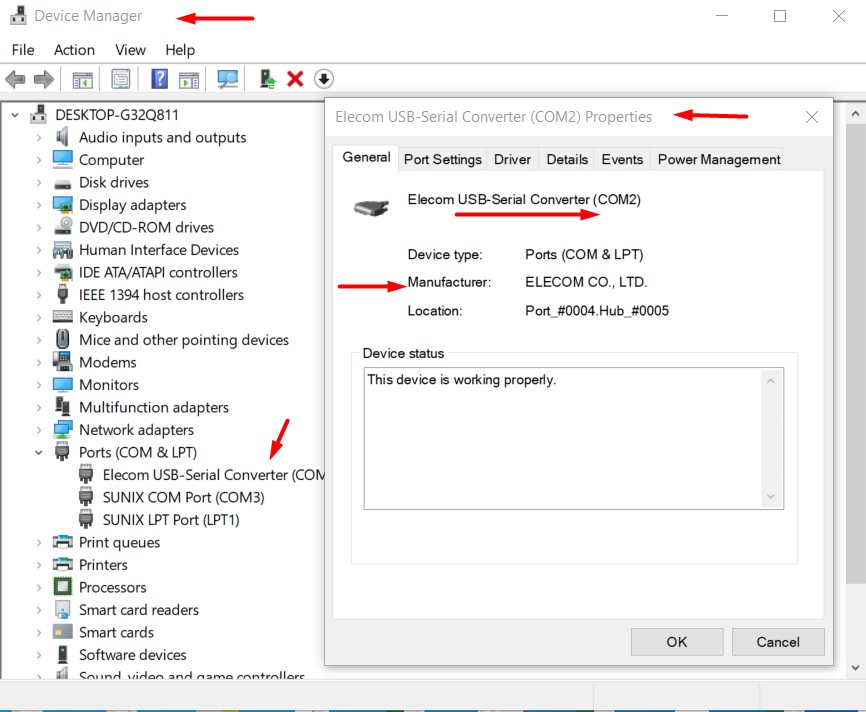Click the Processors chip icon
This screenshot has height=712, width=866.
pos(62,586)
